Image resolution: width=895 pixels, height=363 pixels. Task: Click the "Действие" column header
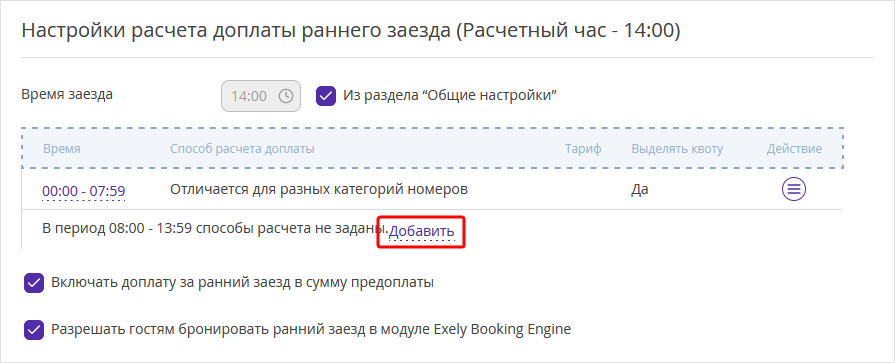pos(794,149)
